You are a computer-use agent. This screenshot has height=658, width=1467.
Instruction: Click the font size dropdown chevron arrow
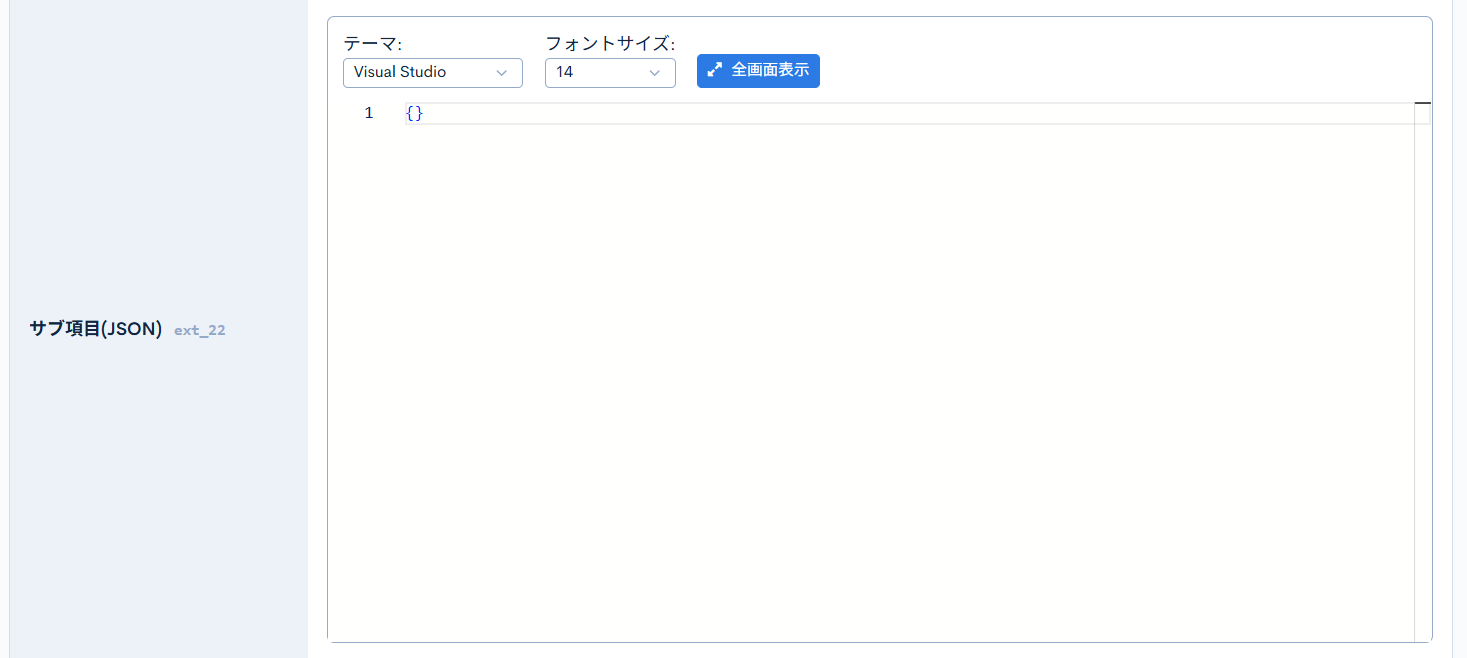click(x=655, y=72)
